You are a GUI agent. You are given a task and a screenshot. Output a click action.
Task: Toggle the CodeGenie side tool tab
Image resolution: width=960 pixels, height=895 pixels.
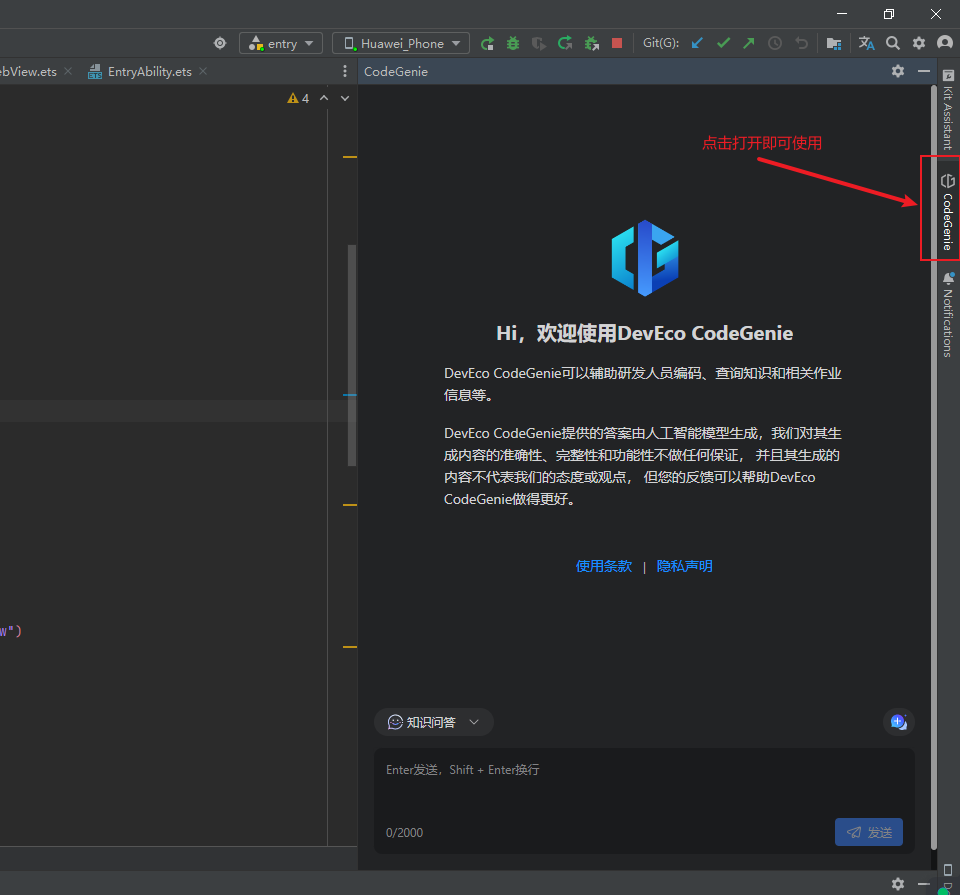[x=948, y=211]
